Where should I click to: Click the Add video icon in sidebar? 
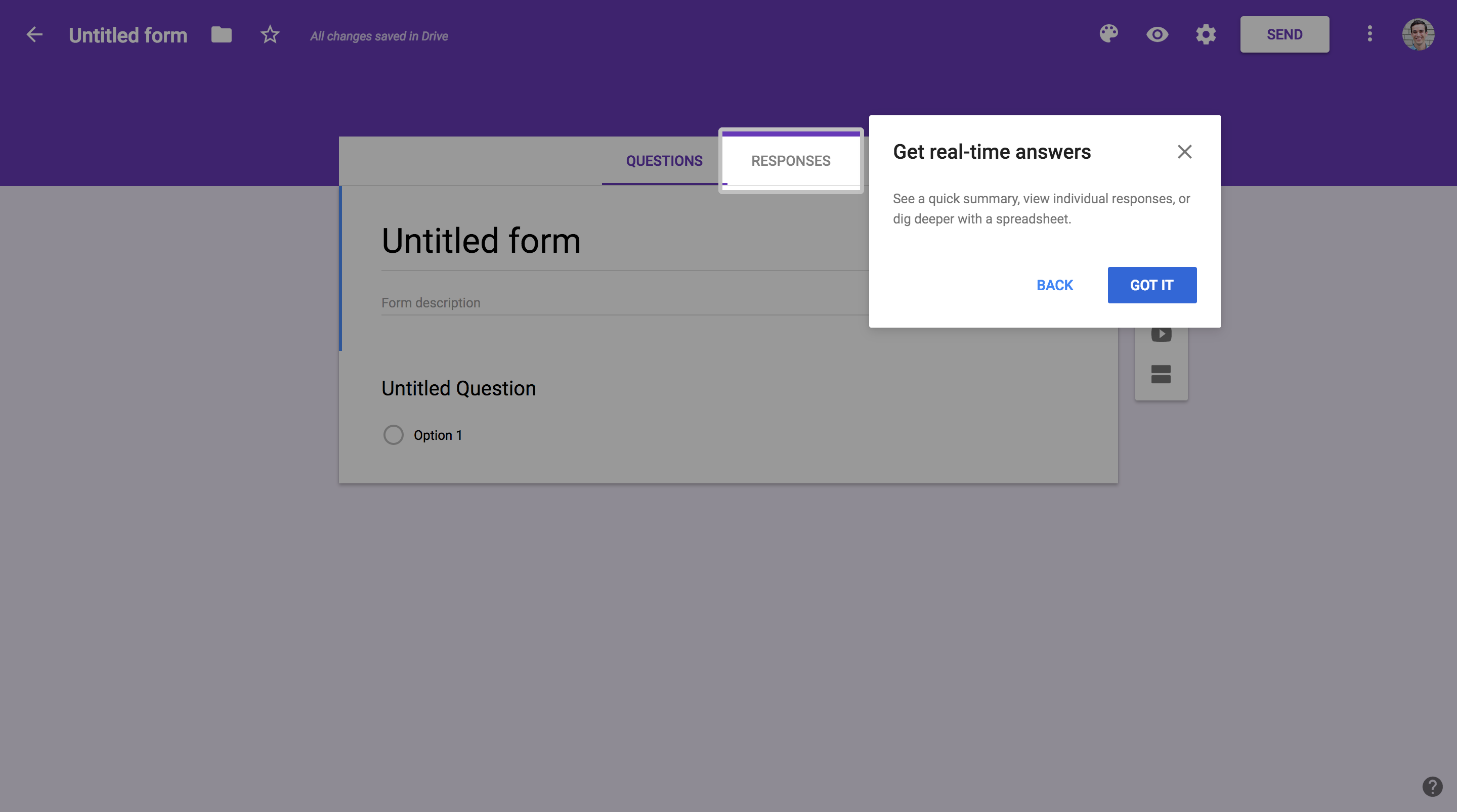tap(1161, 334)
